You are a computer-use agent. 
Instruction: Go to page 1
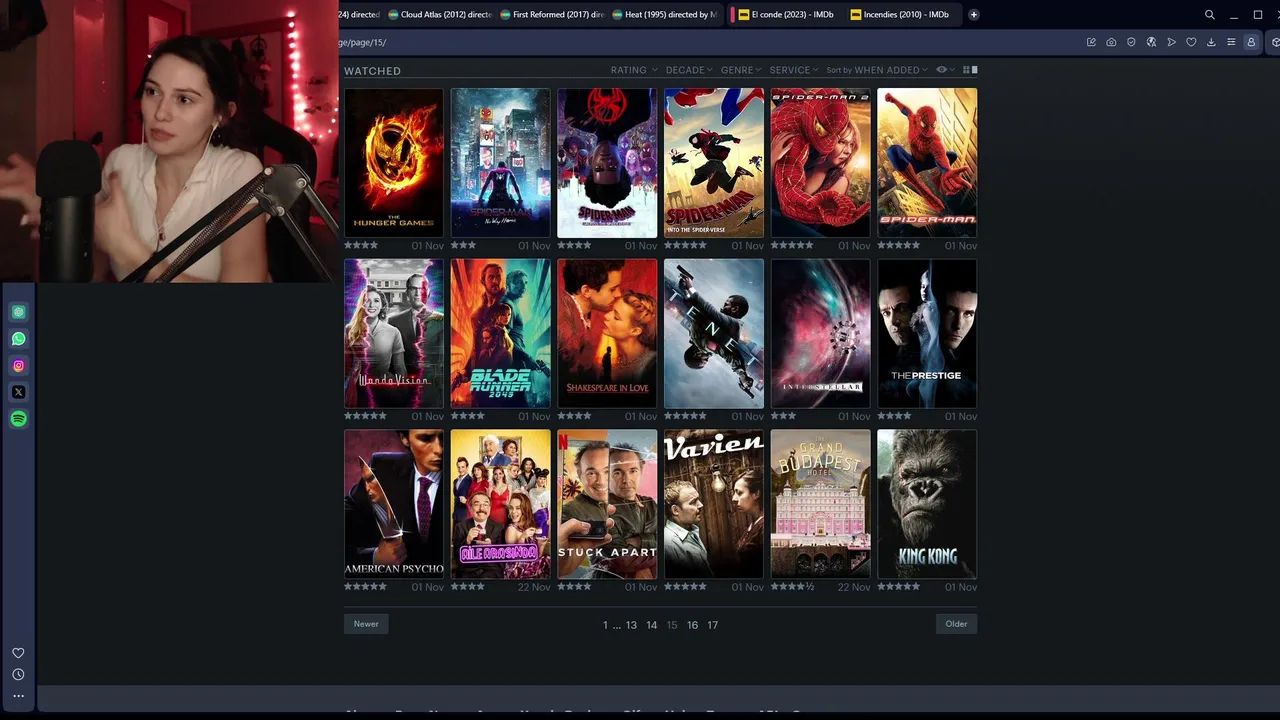[605, 625]
